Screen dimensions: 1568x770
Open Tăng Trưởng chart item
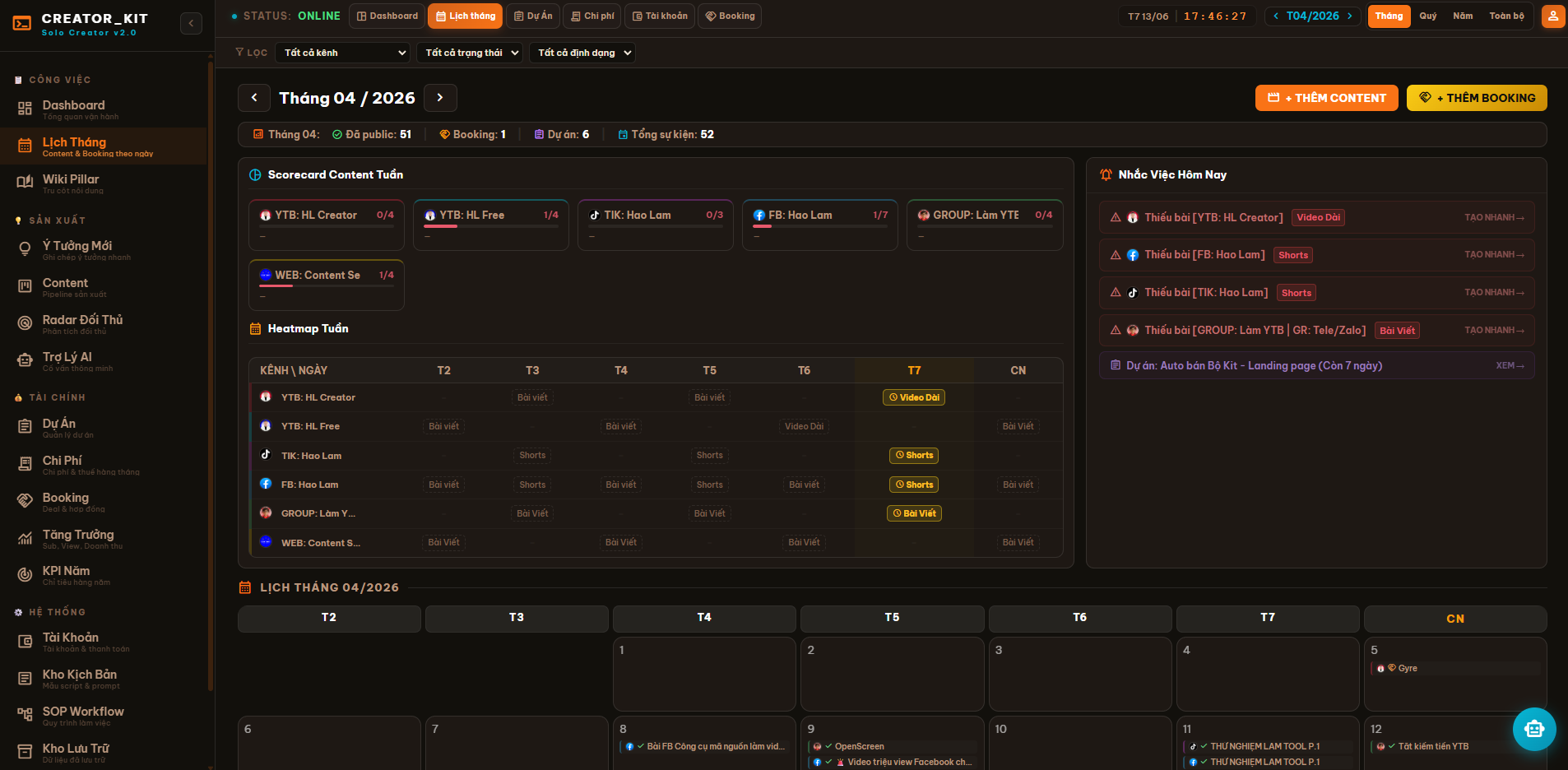104,539
